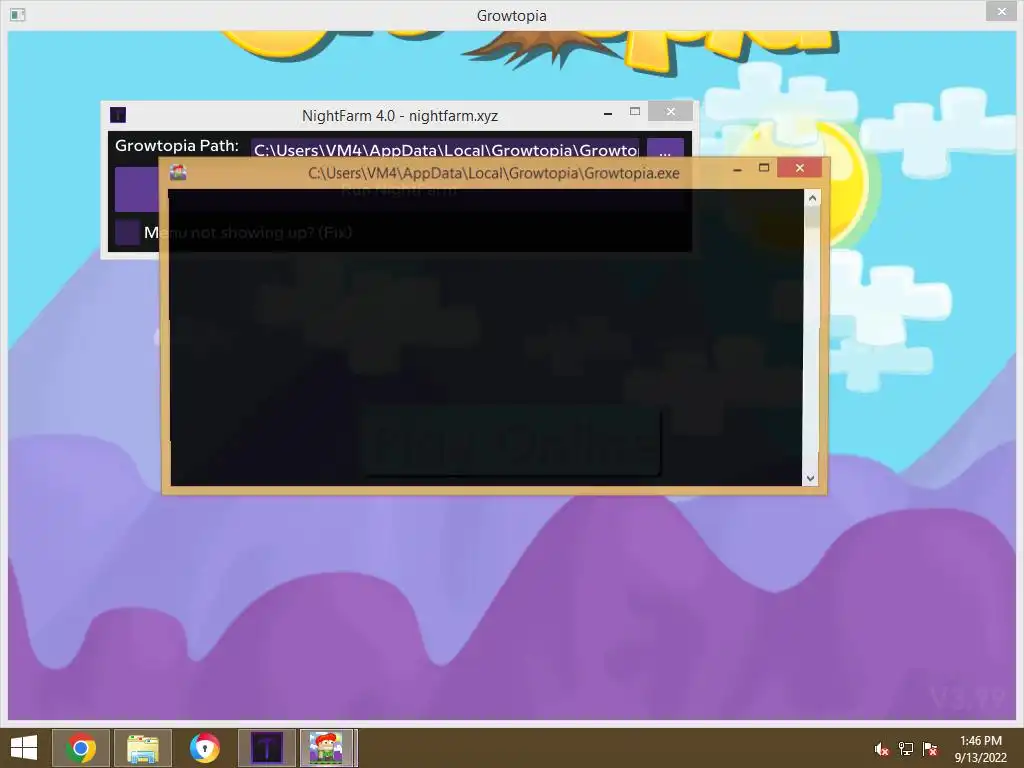
Task: Switch to Growtopia taskbar icon
Action: point(328,748)
